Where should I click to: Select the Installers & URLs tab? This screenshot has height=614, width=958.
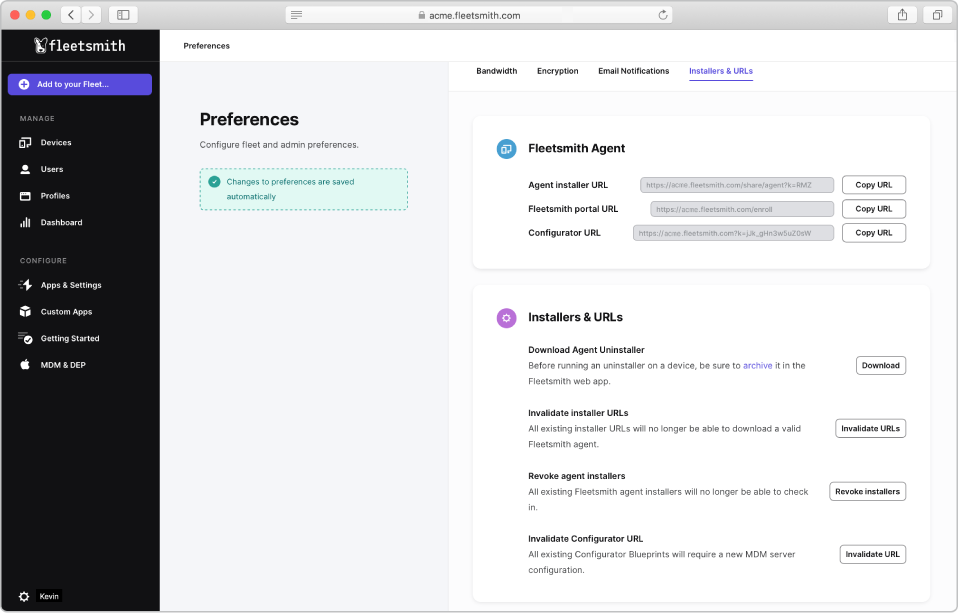(721, 71)
